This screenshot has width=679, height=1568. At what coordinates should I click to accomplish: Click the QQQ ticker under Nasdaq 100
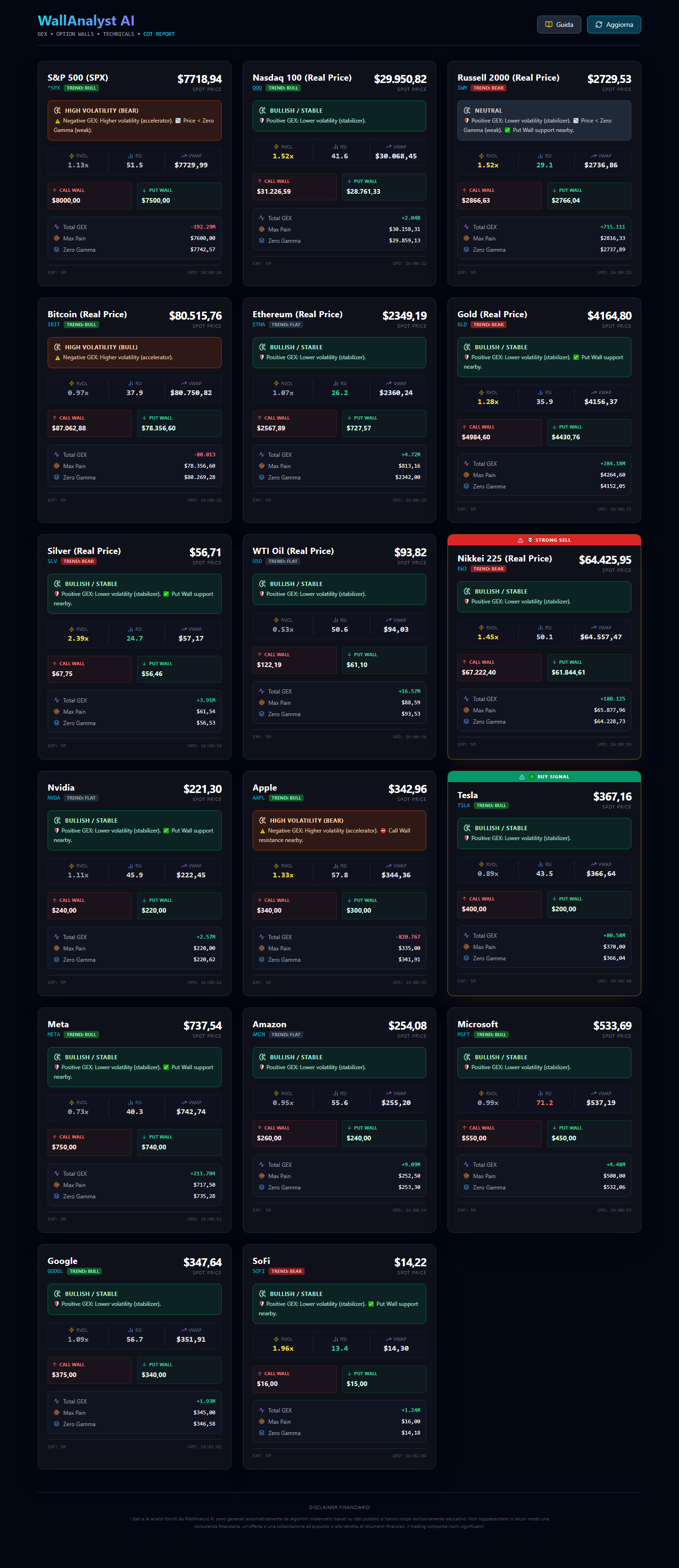point(257,88)
